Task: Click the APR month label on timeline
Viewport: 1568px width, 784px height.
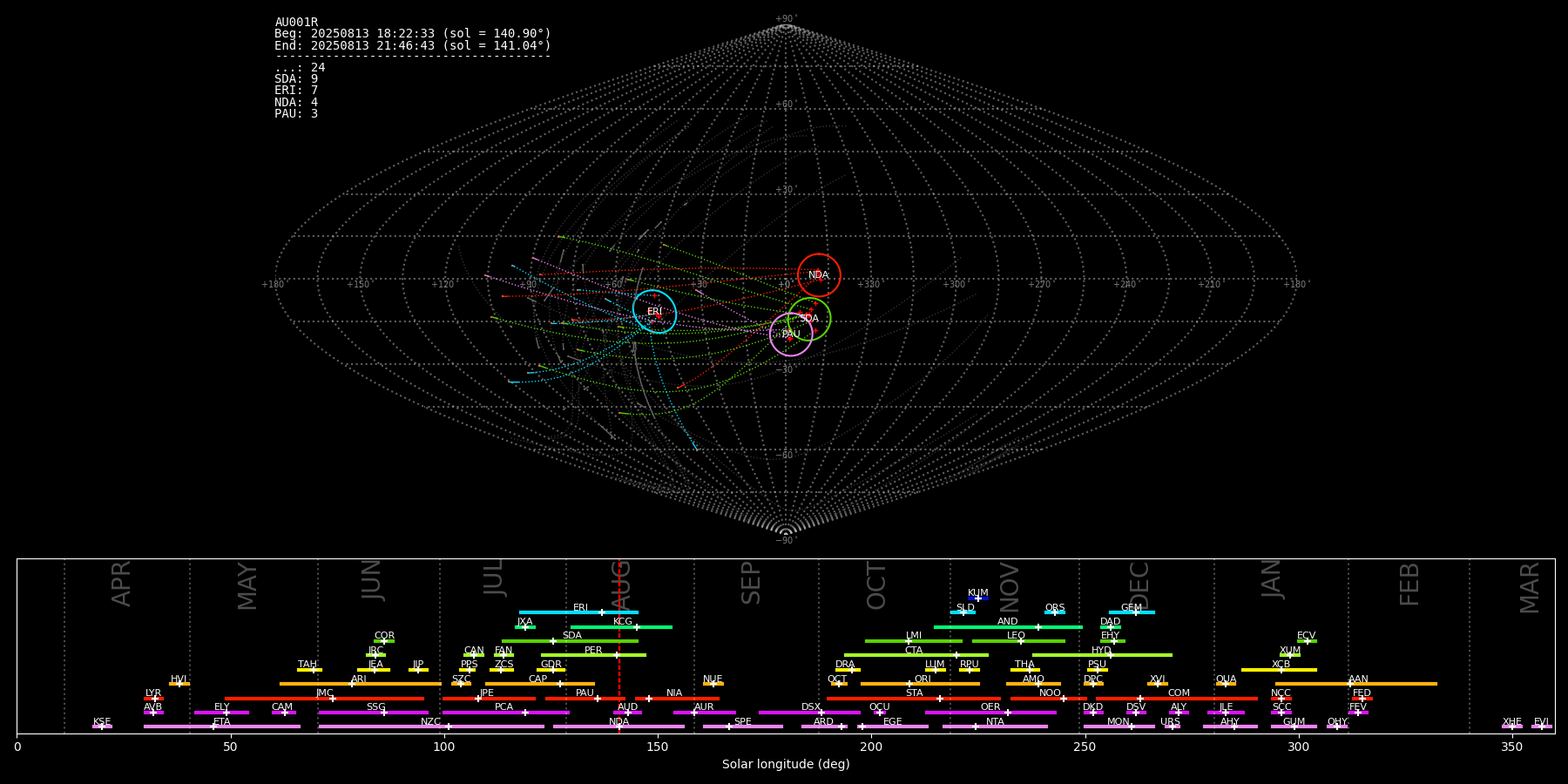Action: [121, 584]
